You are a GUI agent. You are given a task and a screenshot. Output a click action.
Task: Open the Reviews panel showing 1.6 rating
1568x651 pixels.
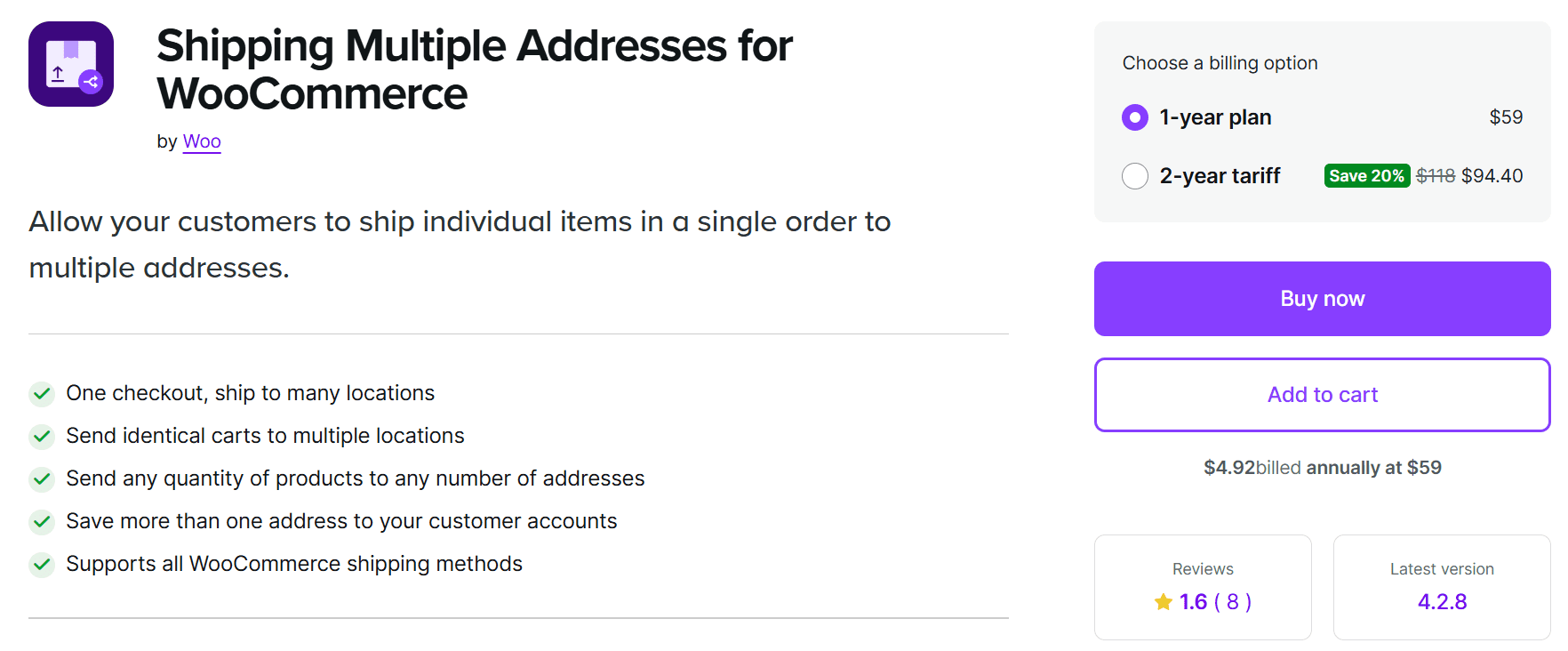tap(1203, 587)
